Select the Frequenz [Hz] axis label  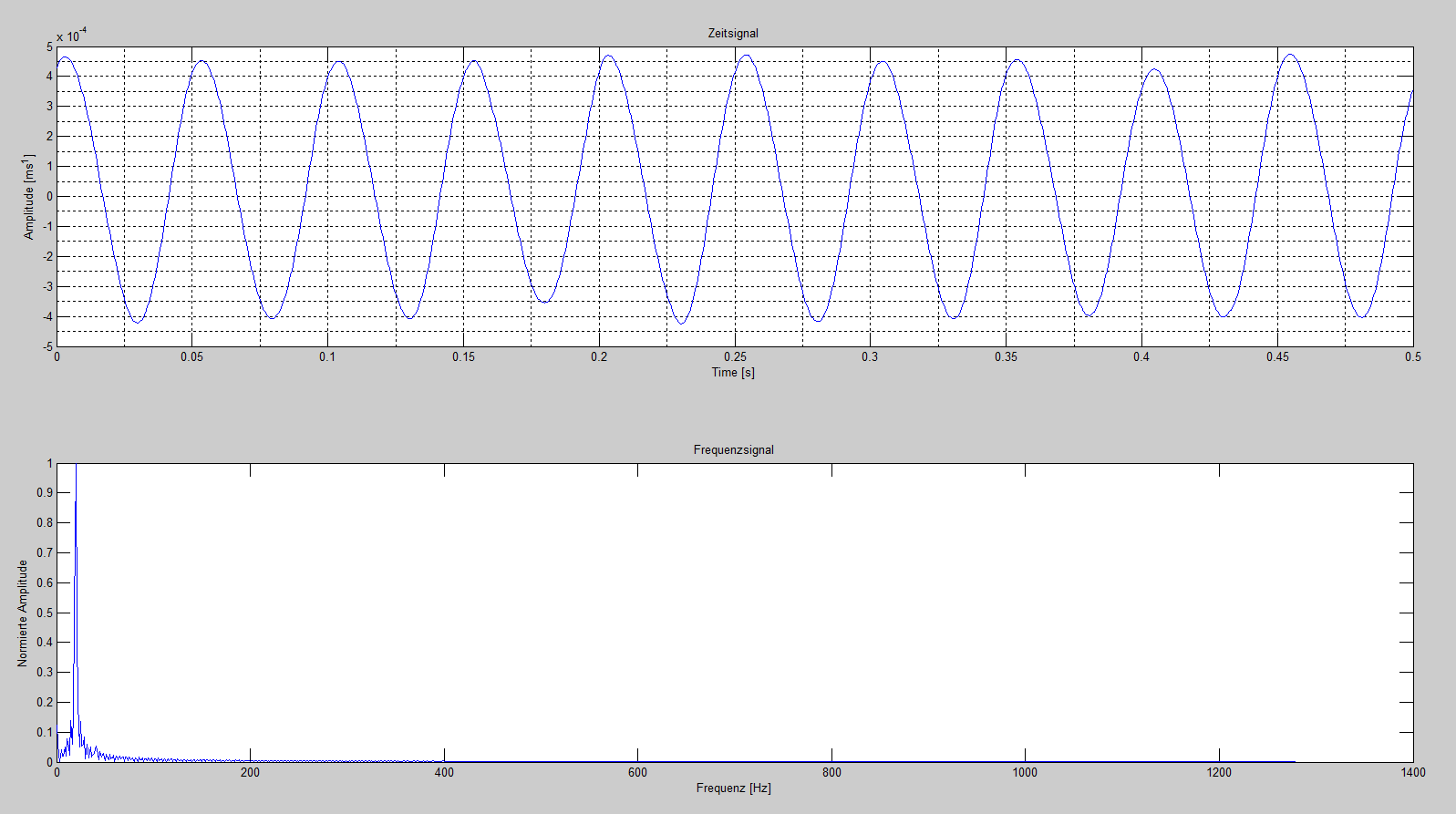coord(733,788)
